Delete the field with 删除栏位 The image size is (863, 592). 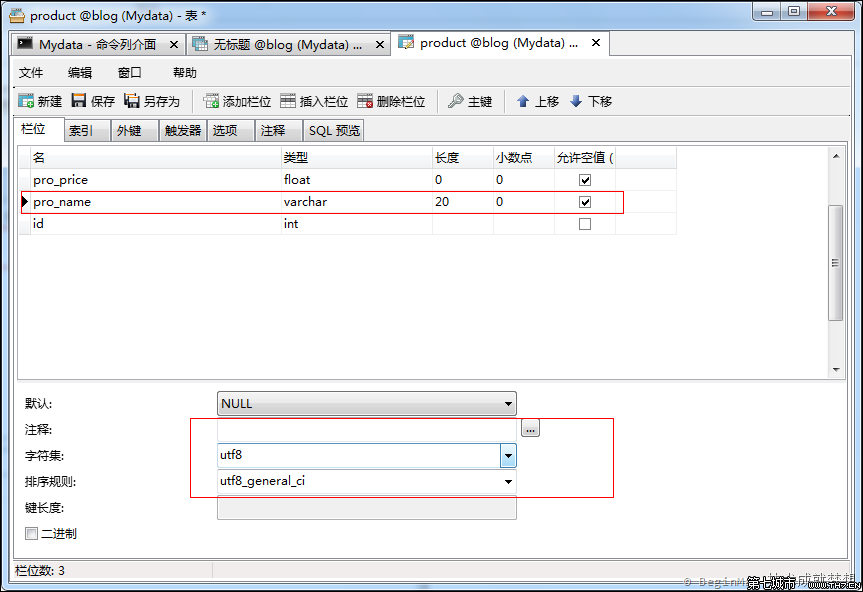tap(391, 101)
